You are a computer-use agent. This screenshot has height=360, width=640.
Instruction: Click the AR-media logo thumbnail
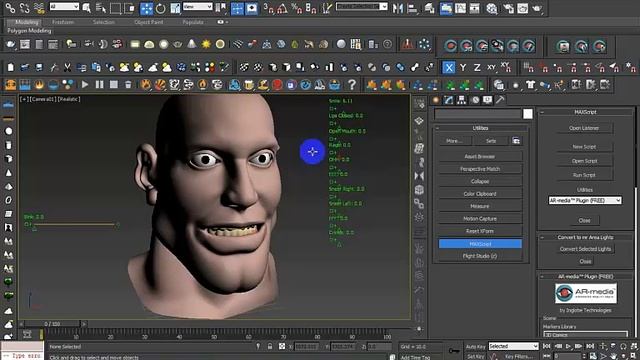coord(586,293)
